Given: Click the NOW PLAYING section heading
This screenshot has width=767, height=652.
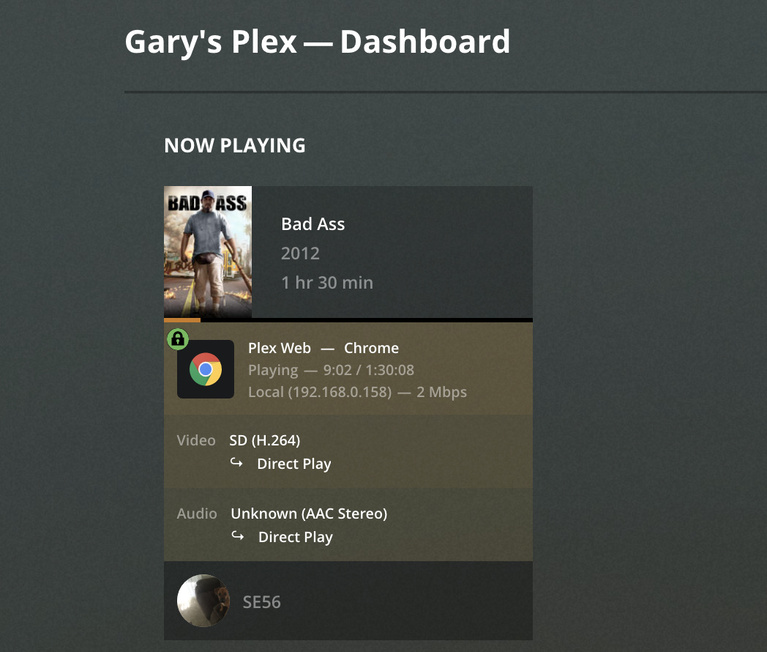Looking at the screenshot, I should click(235, 145).
